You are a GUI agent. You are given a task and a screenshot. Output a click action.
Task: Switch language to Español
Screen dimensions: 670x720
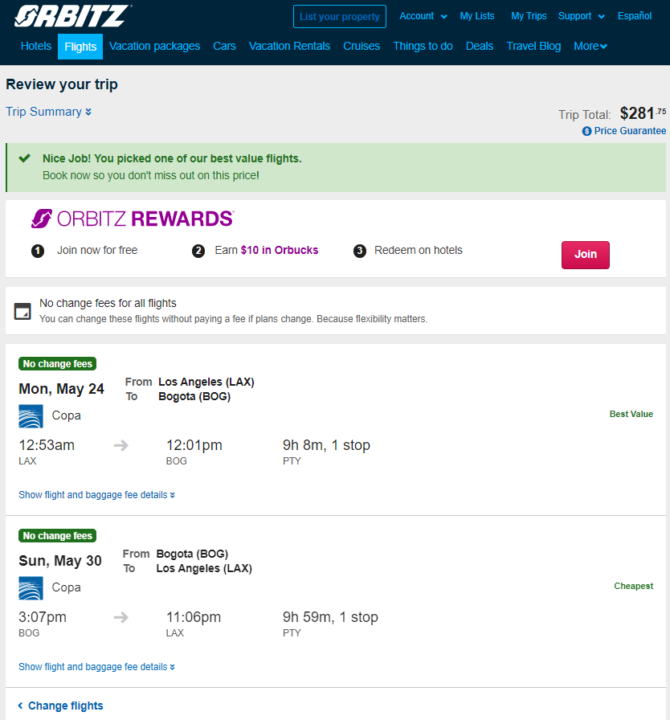coord(634,16)
